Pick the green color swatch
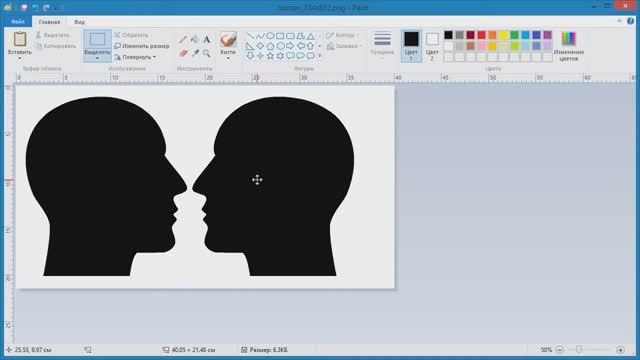Image resolution: width=640 pixels, height=360 pixels. (515, 35)
